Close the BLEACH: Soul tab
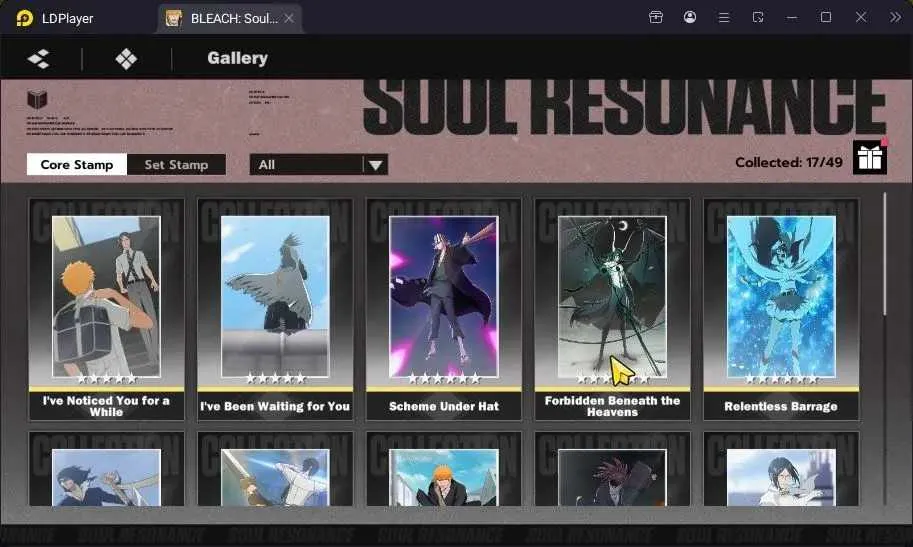913x547 pixels. pos(289,19)
